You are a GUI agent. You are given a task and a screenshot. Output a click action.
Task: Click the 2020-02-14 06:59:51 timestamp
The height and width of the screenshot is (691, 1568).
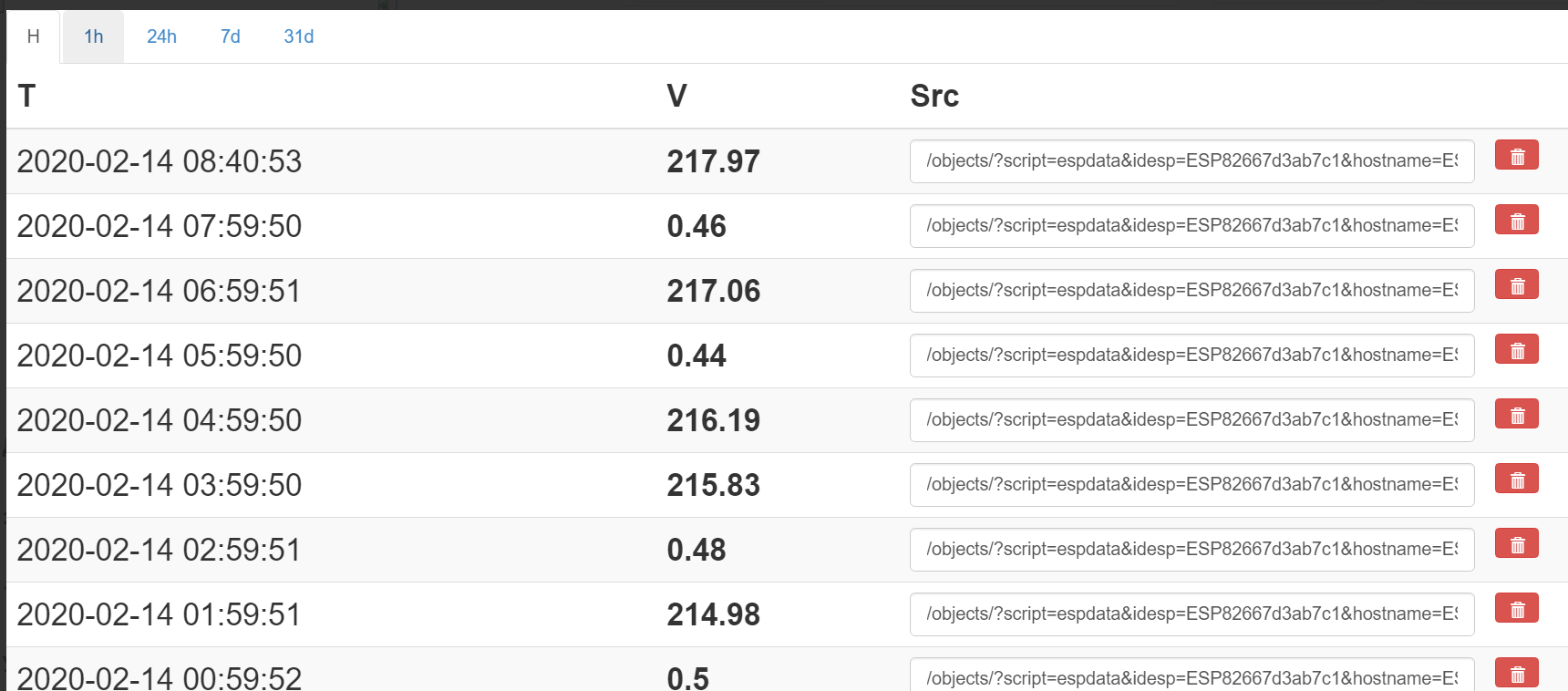coord(159,291)
